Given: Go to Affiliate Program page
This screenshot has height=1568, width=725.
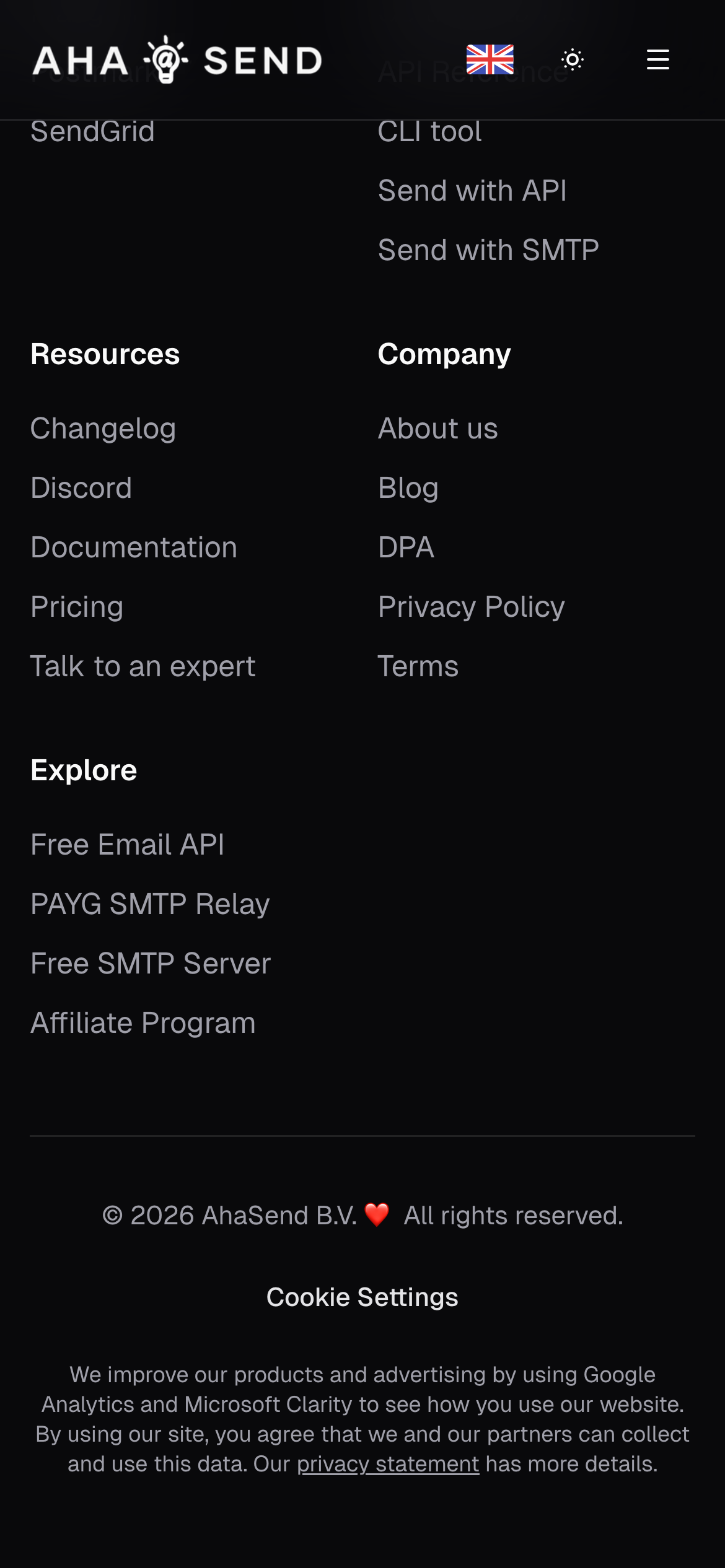Looking at the screenshot, I should (x=143, y=1023).
